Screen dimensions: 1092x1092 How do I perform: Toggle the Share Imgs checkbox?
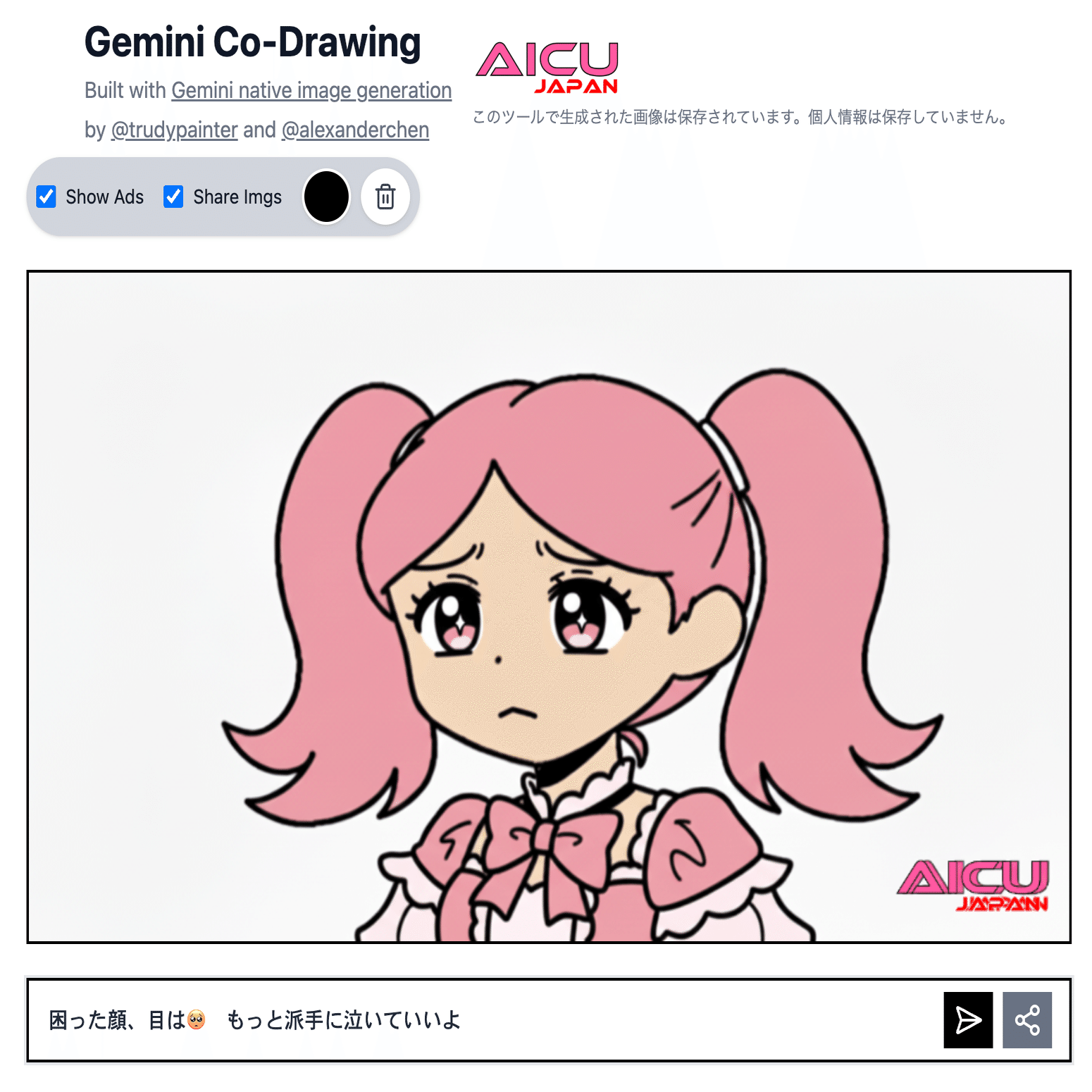[173, 197]
